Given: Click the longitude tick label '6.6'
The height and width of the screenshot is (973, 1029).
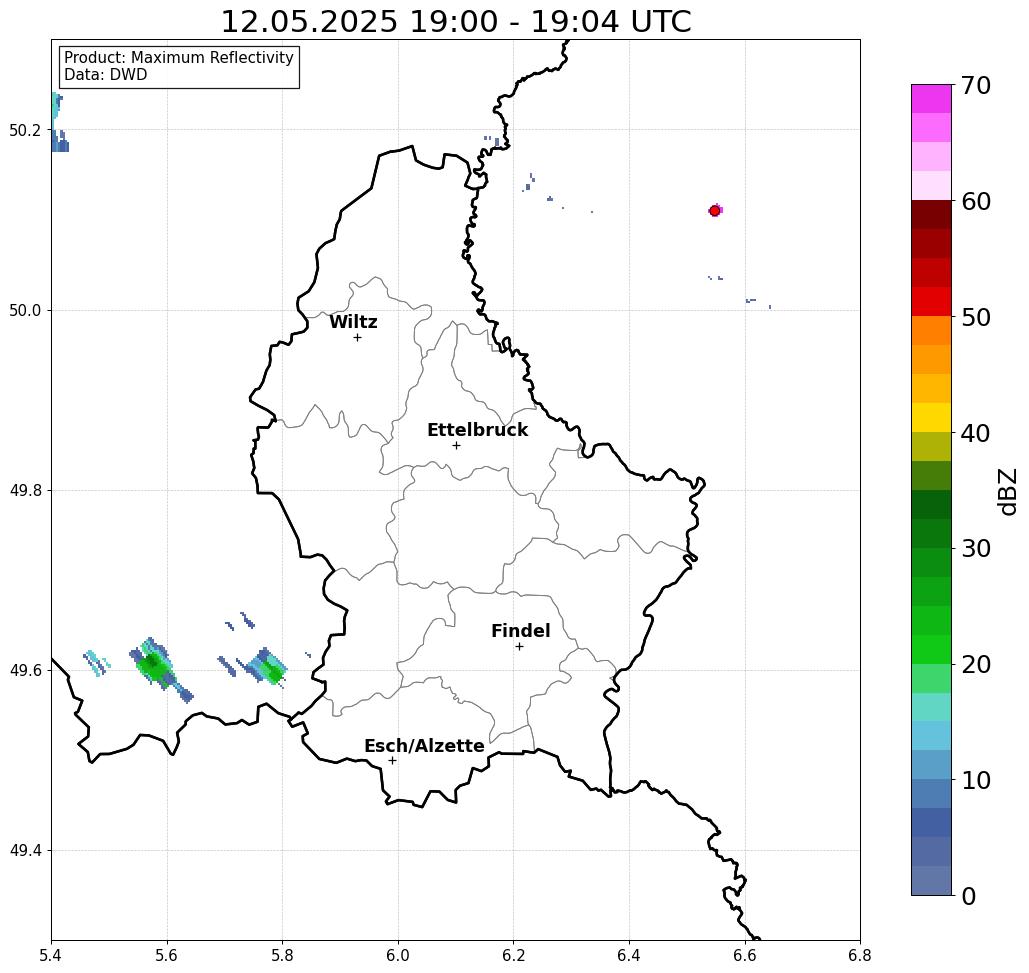Looking at the screenshot, I should click(745, 955).
